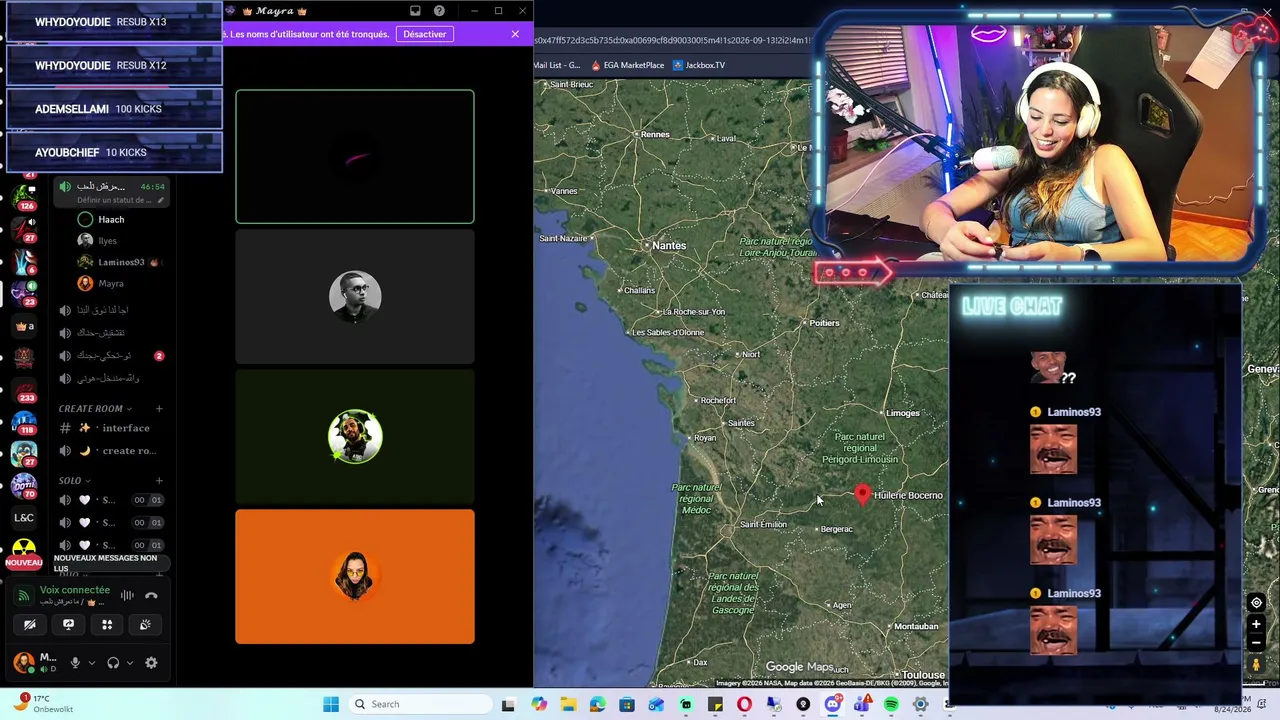The image size is (1280, 720).
Task: Click the Désactiver button in the banner
Action: pos(425,34)
